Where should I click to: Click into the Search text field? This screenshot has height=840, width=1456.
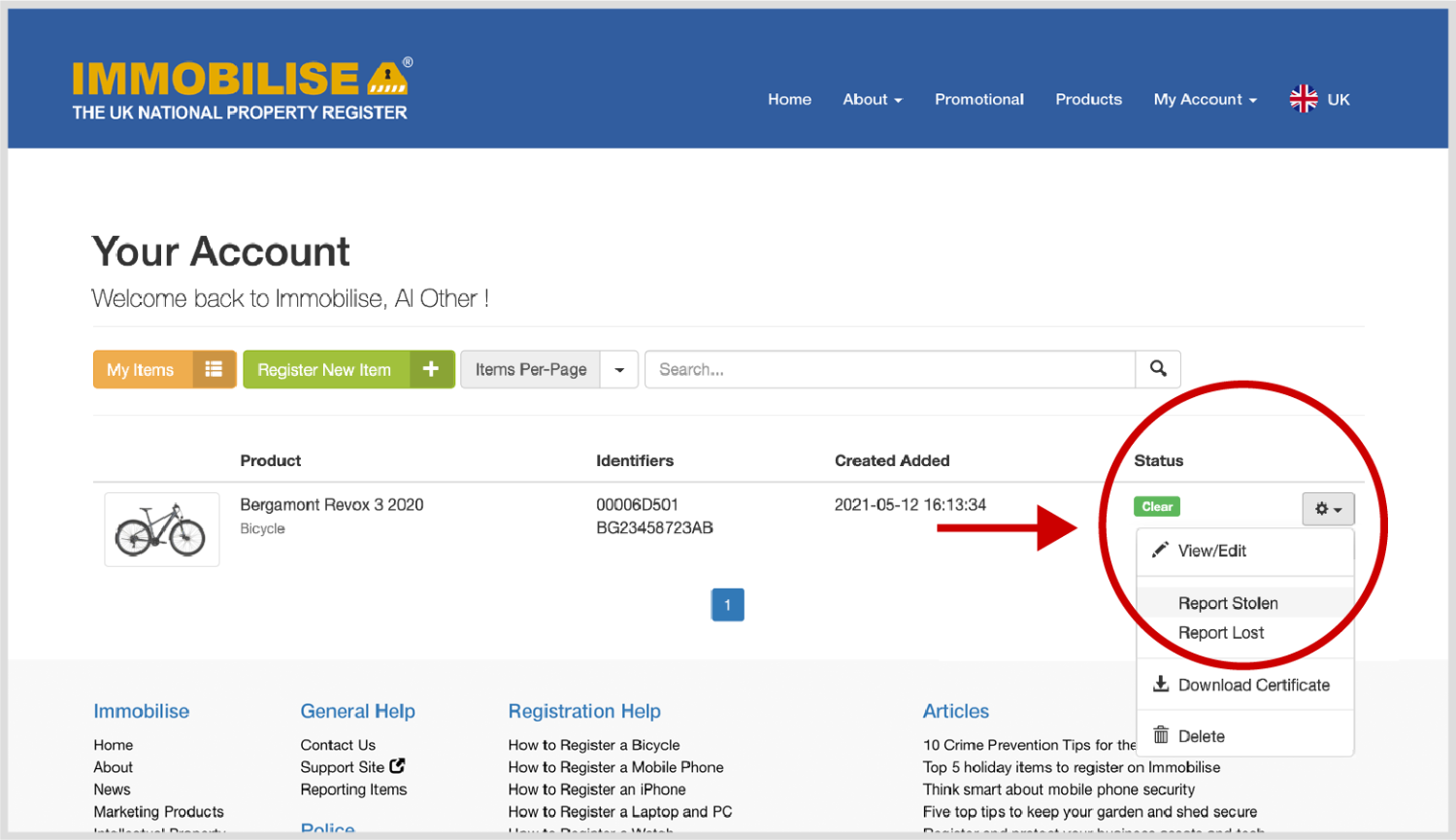click(888, 370)
